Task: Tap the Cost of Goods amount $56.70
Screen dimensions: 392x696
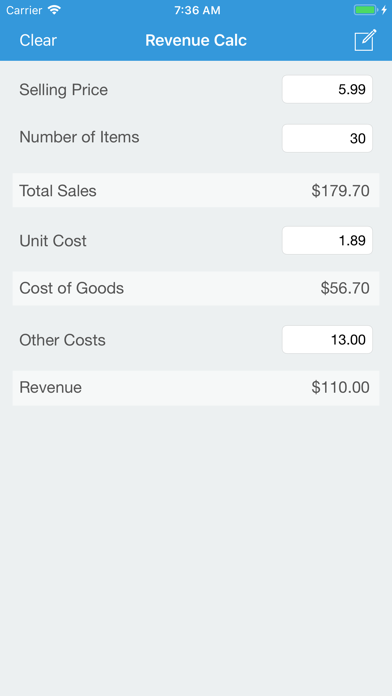Action: tap(345, 289)
